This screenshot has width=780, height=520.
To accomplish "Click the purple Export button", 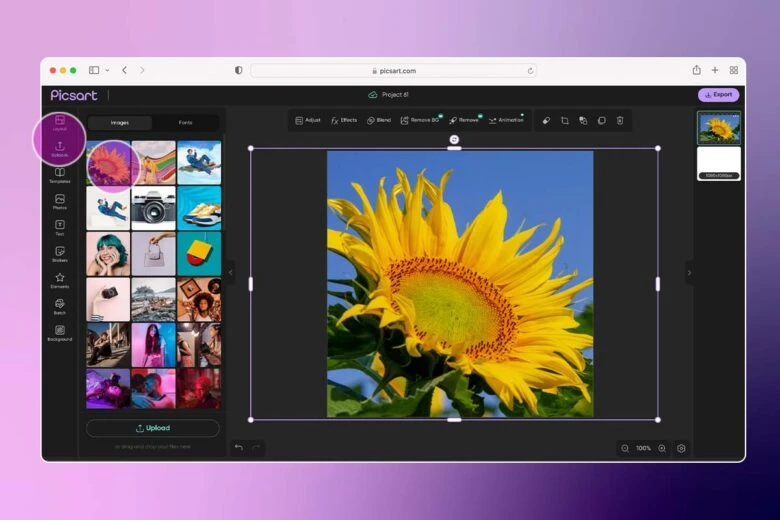I will pyautogui.click(x=718, y=95).
